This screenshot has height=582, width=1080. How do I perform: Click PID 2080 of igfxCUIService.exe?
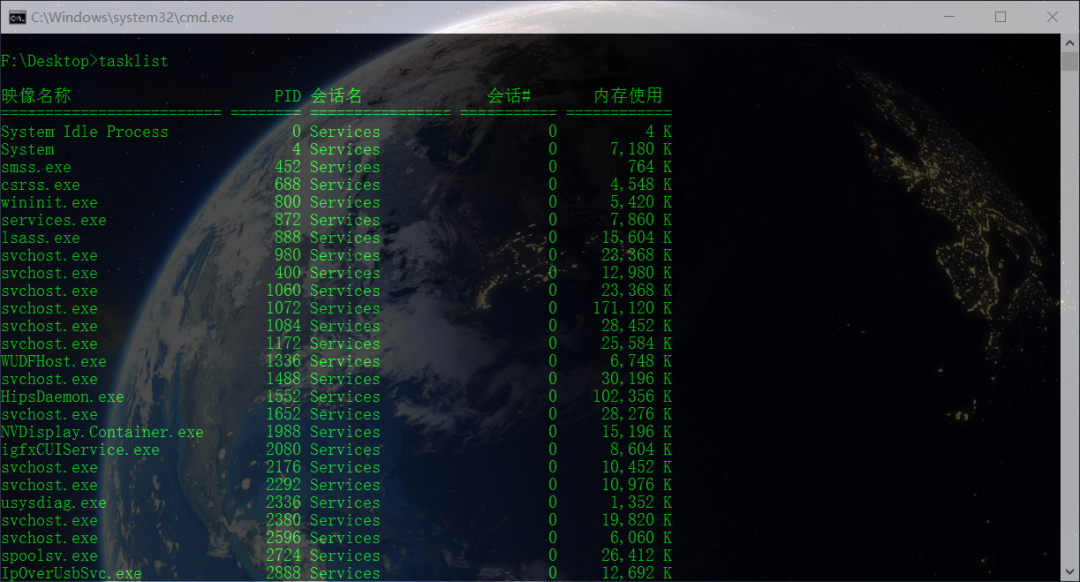point(284,450)
